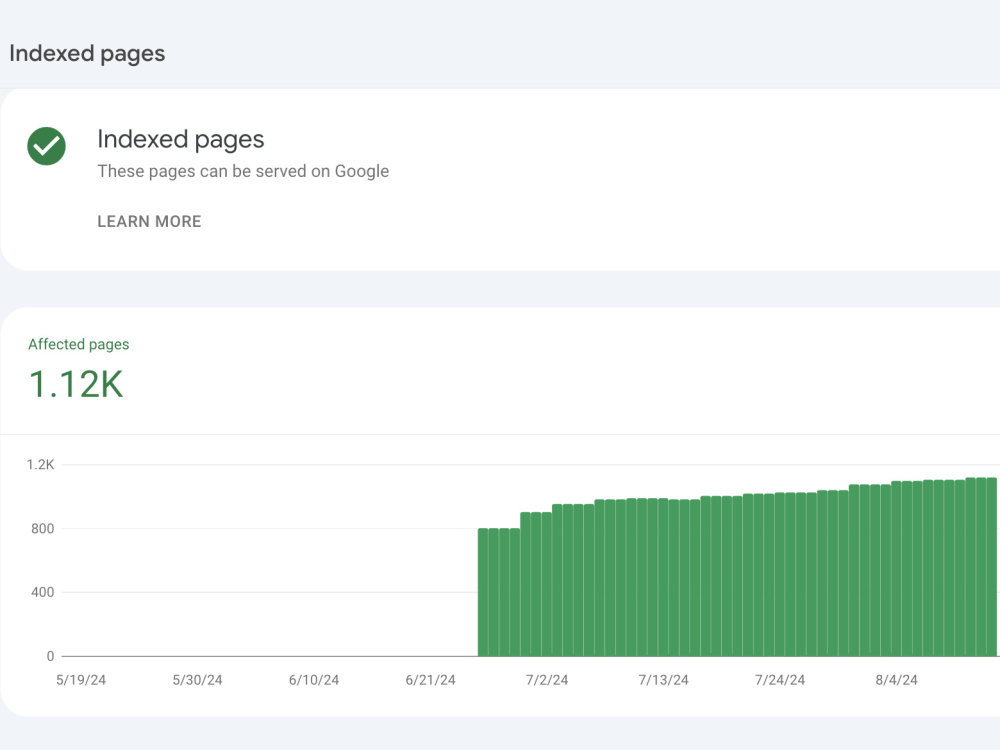
Task: Click the 400 y-axis label
Action: click(43, 592)
